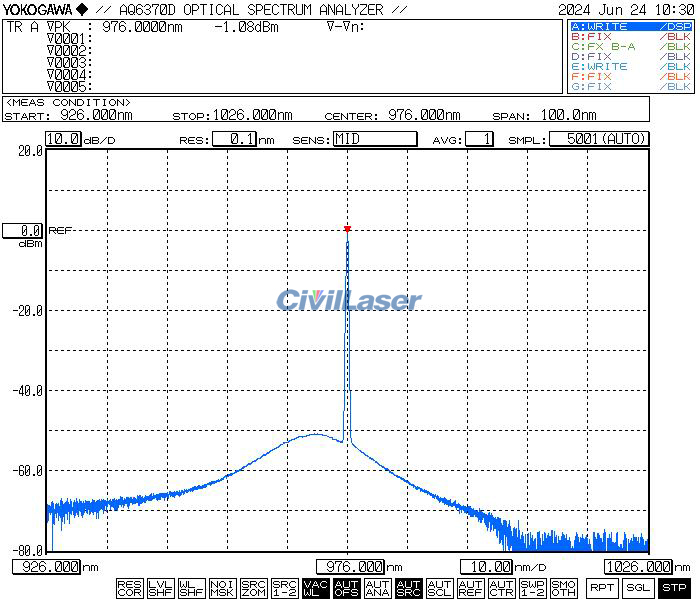Click the 0.0 dBm reference level field
This screenshot has height=599, width=700.
coord(23,231)
